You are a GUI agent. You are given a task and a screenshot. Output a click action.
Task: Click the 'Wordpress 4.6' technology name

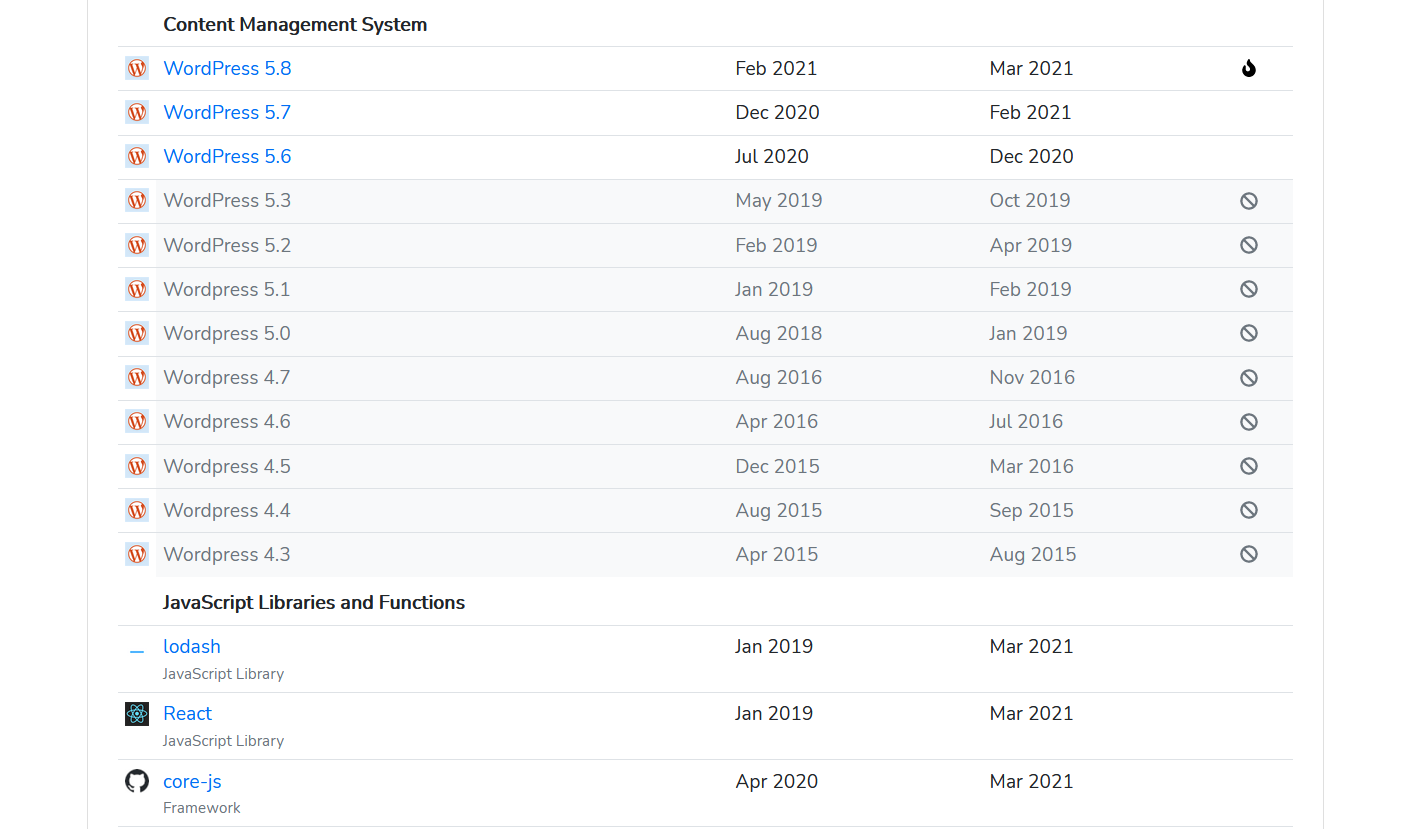click(227, 421)
